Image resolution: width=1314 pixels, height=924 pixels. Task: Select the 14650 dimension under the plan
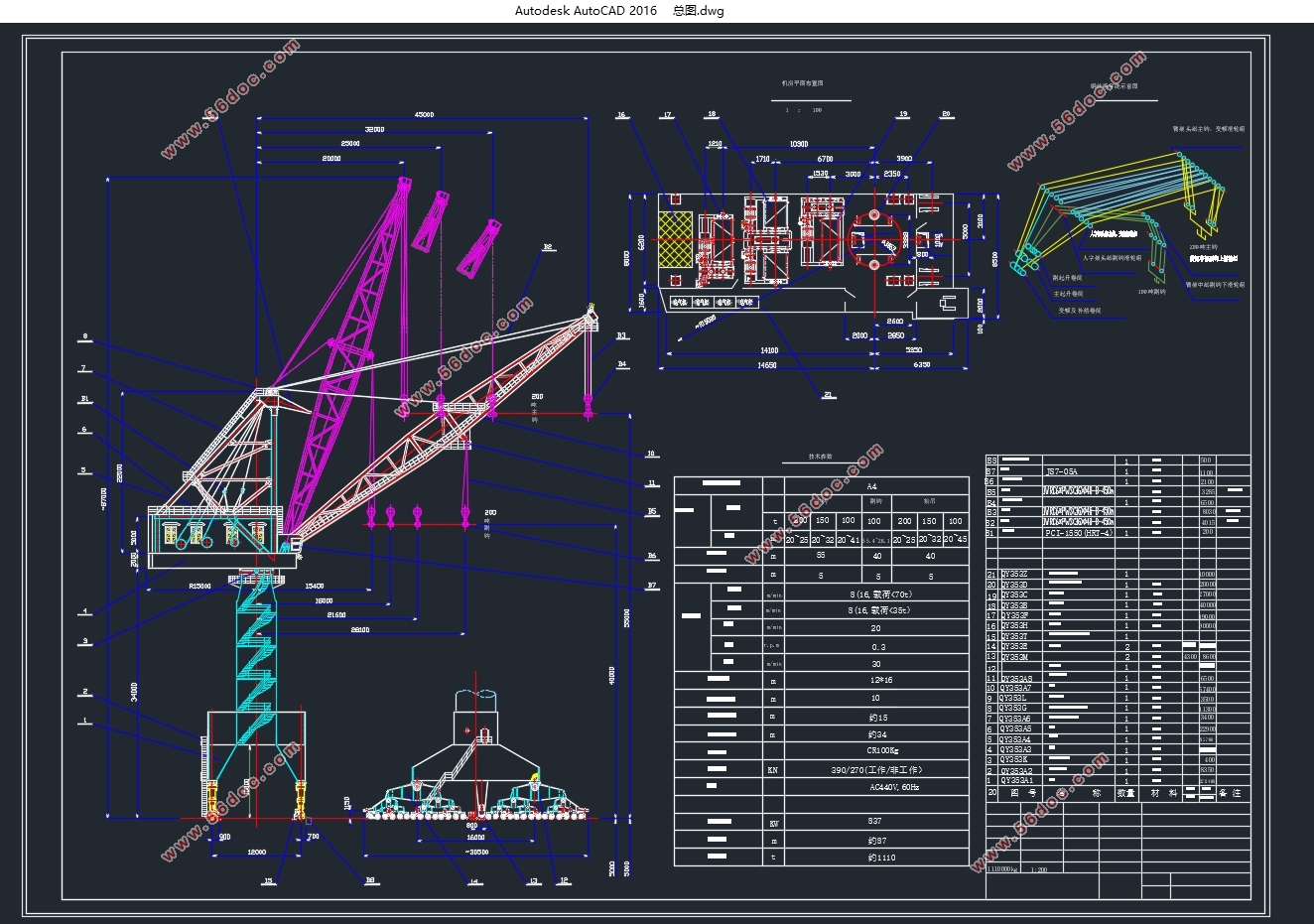point(766,365)
